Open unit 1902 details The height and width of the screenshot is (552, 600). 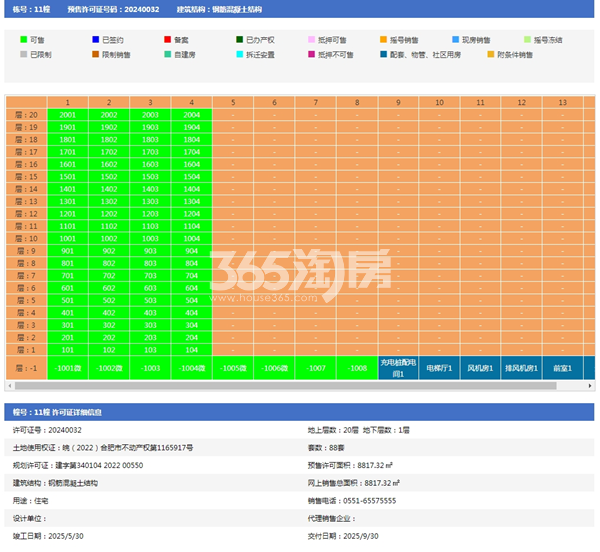tap(109, 127)
